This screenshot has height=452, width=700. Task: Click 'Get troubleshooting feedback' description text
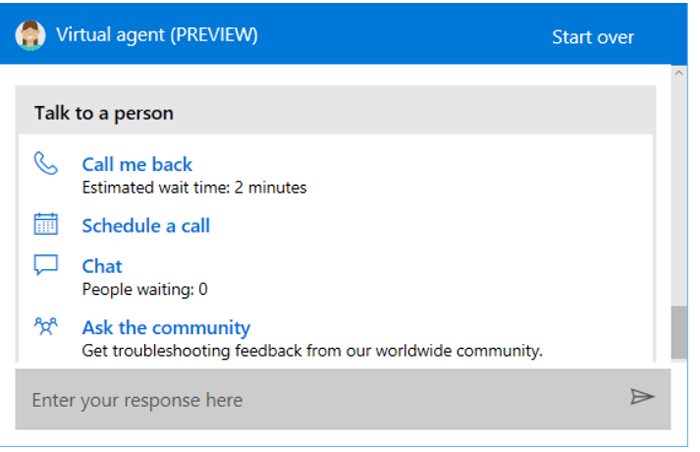click(x=312, y=351)
